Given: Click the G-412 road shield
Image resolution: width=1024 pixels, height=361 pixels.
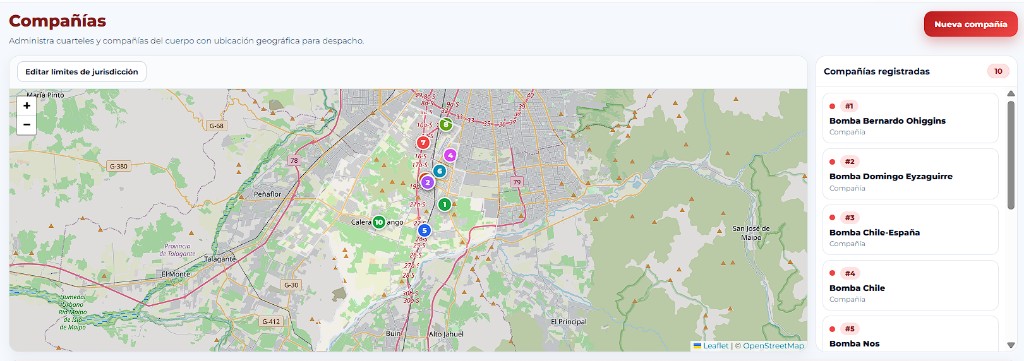Looking at the screenshot, I should [x=270, y=321].
